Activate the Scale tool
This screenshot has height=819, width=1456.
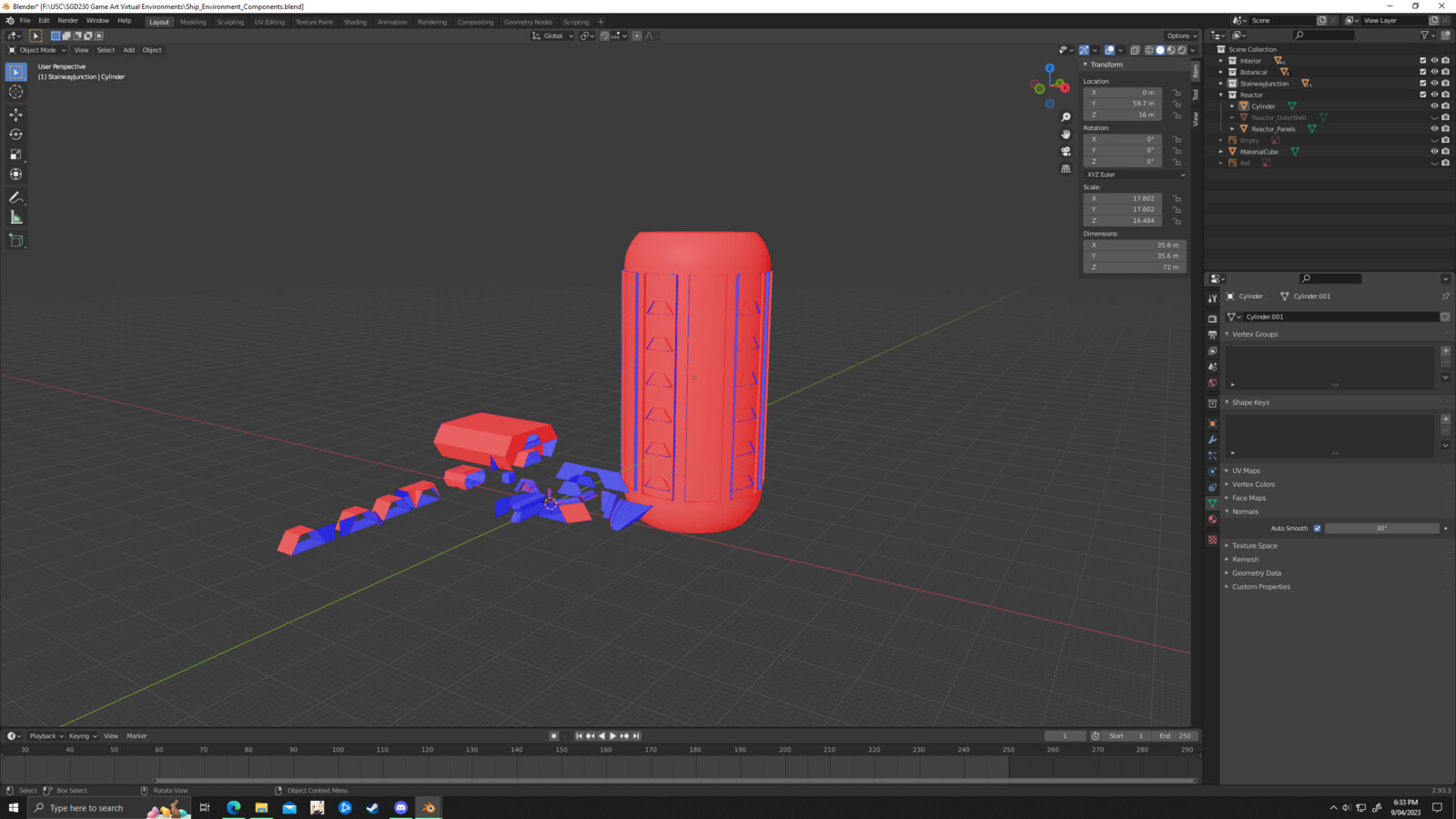point(16,155)
